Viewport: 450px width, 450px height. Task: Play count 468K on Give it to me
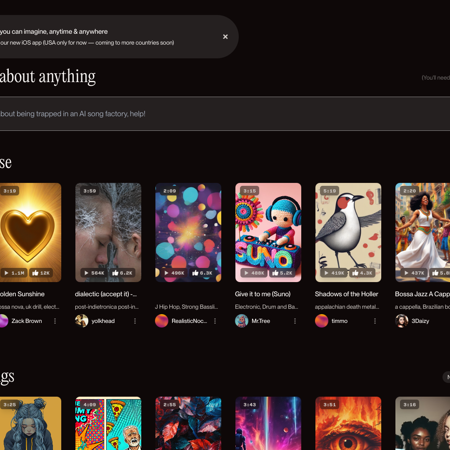coord(254,273)
